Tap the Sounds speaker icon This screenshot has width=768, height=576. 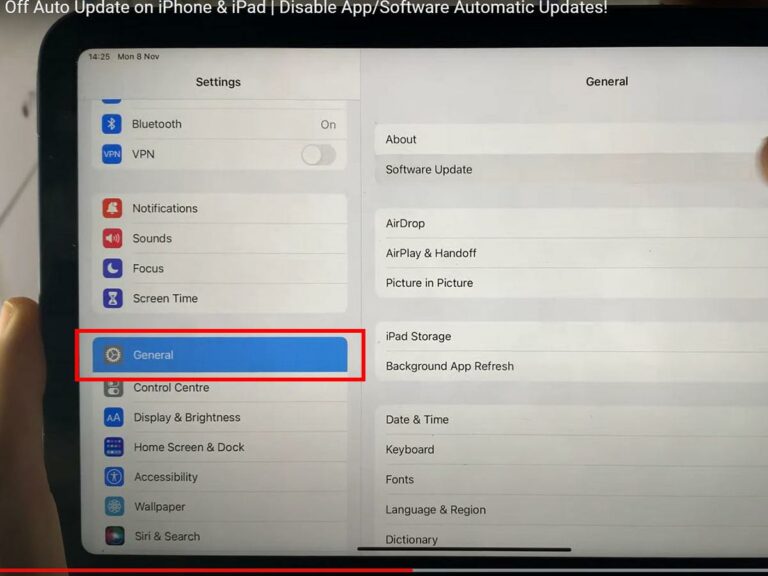(x=112, y=238)
